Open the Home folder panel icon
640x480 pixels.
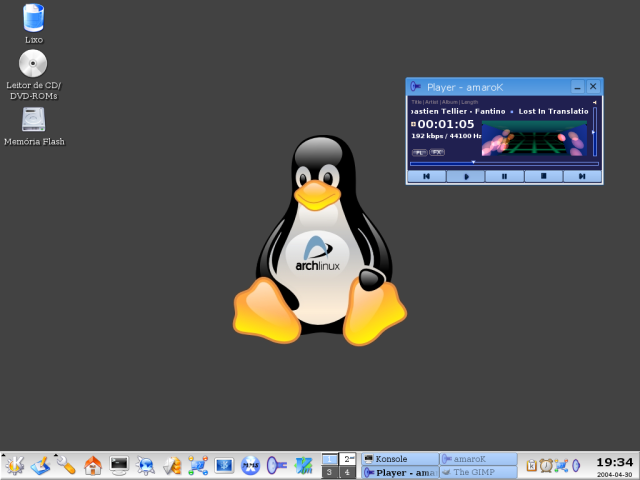point(93,465)
